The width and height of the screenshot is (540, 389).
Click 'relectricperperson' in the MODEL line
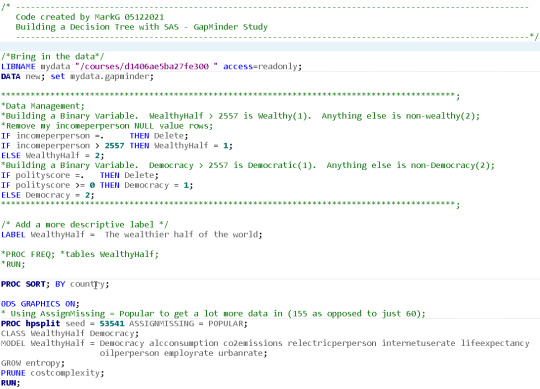(332, 344)
